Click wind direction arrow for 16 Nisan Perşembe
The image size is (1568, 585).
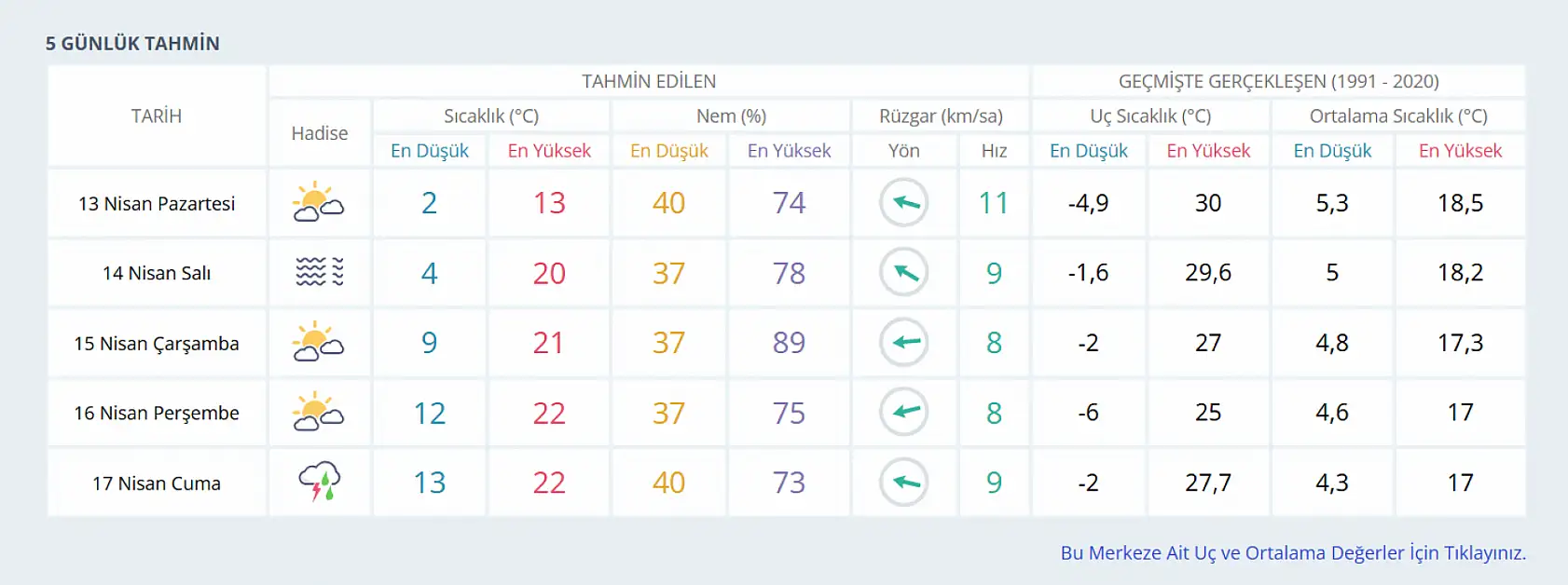(904, 412)
